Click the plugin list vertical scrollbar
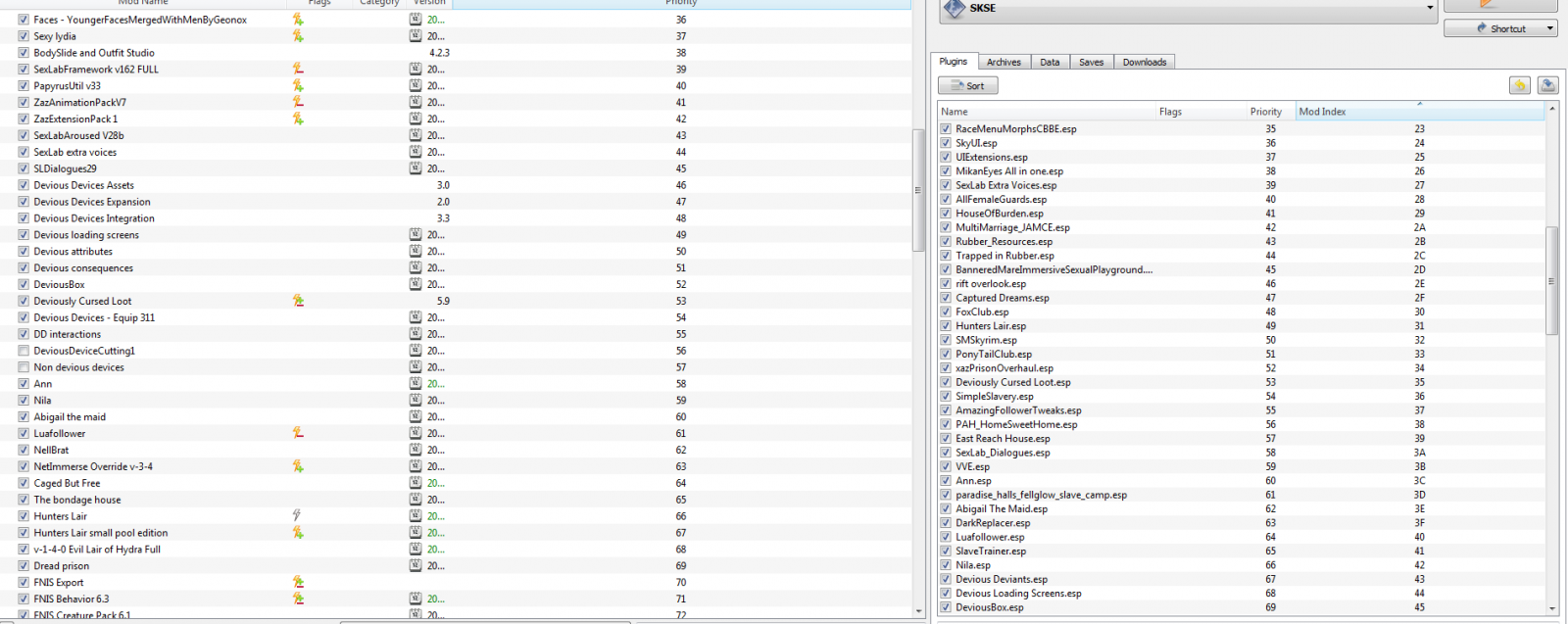The width and height of the screenshot is (1568, 624). [x=1551, y=279]
